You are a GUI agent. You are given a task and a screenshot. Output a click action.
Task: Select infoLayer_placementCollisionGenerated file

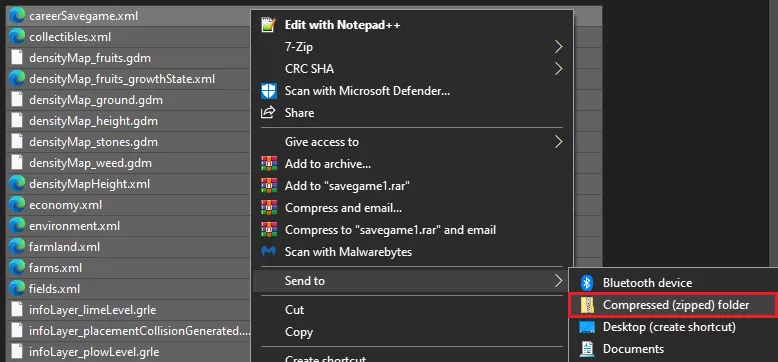click(140, 331)
